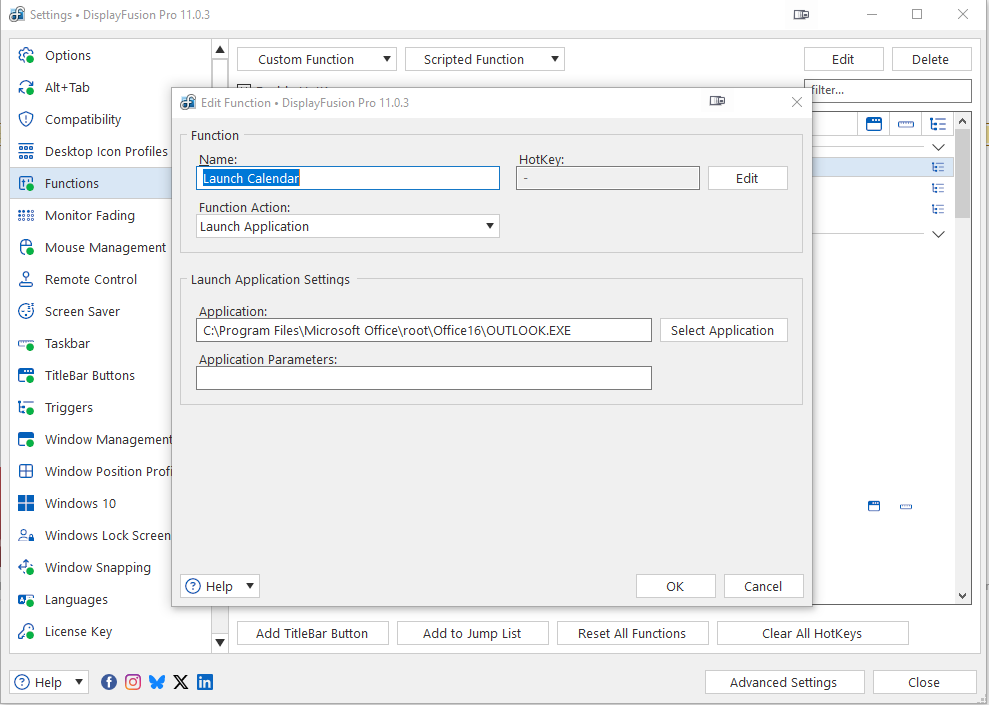This screenshot has height=705, width=989.
Task: Click the X social icon
Action: tap(181, 682)
